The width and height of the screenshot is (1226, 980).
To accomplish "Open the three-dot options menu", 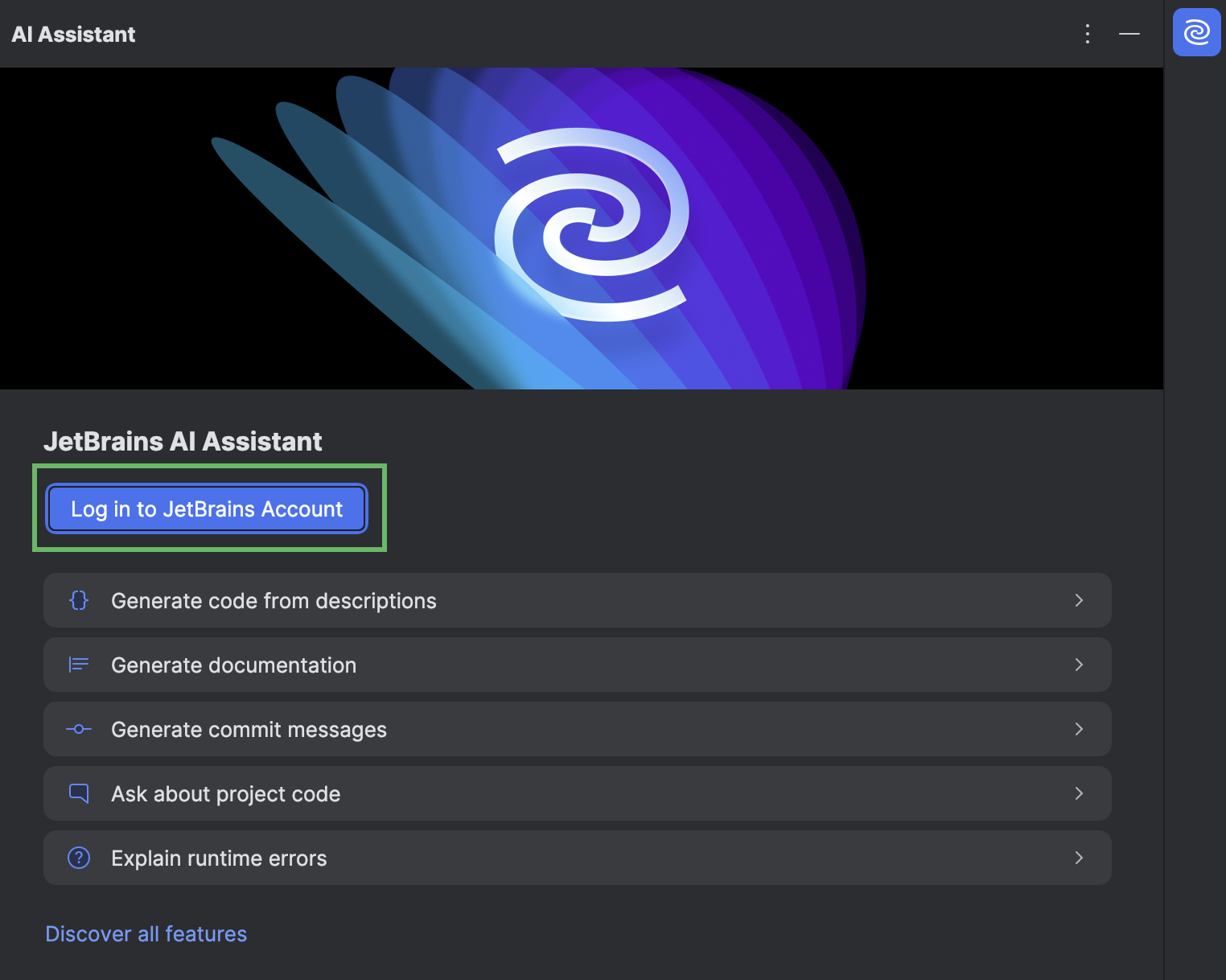I will (x=1088, y=34).
